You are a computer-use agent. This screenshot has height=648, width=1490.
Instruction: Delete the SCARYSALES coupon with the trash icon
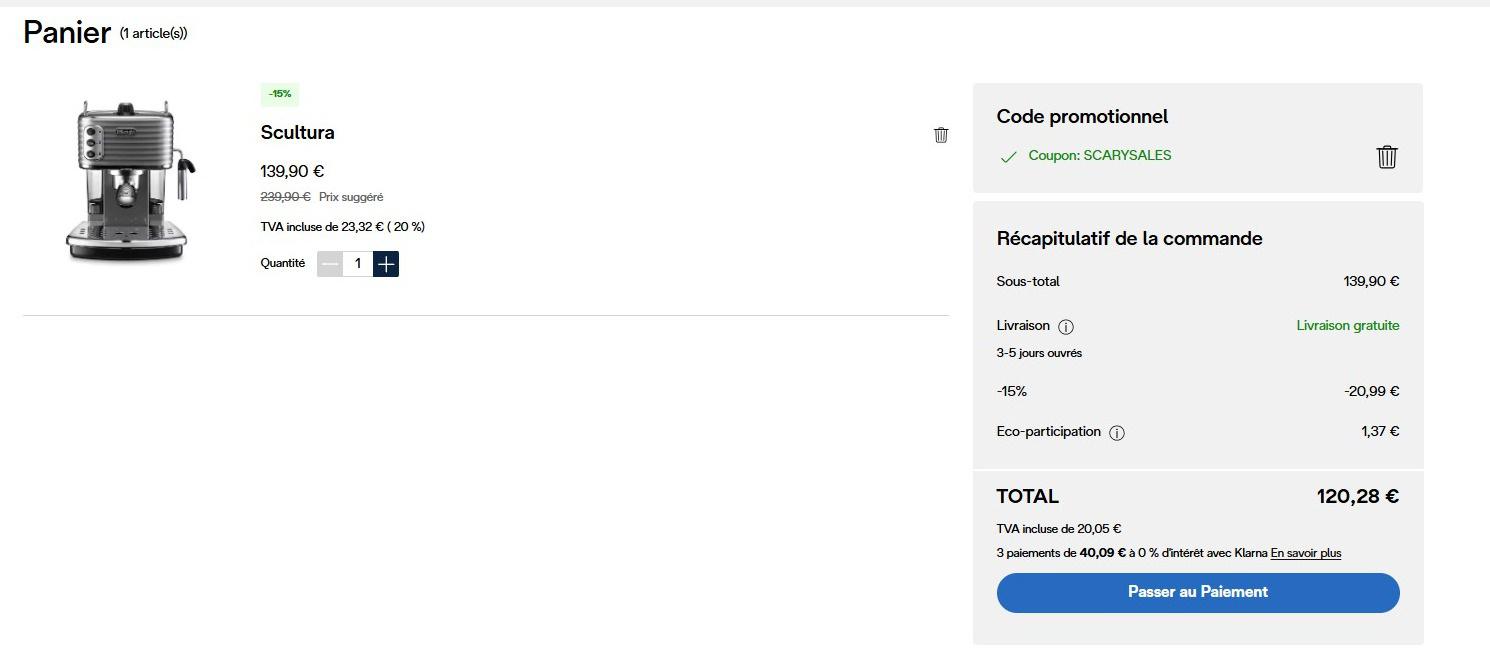tap(1386, 157)
